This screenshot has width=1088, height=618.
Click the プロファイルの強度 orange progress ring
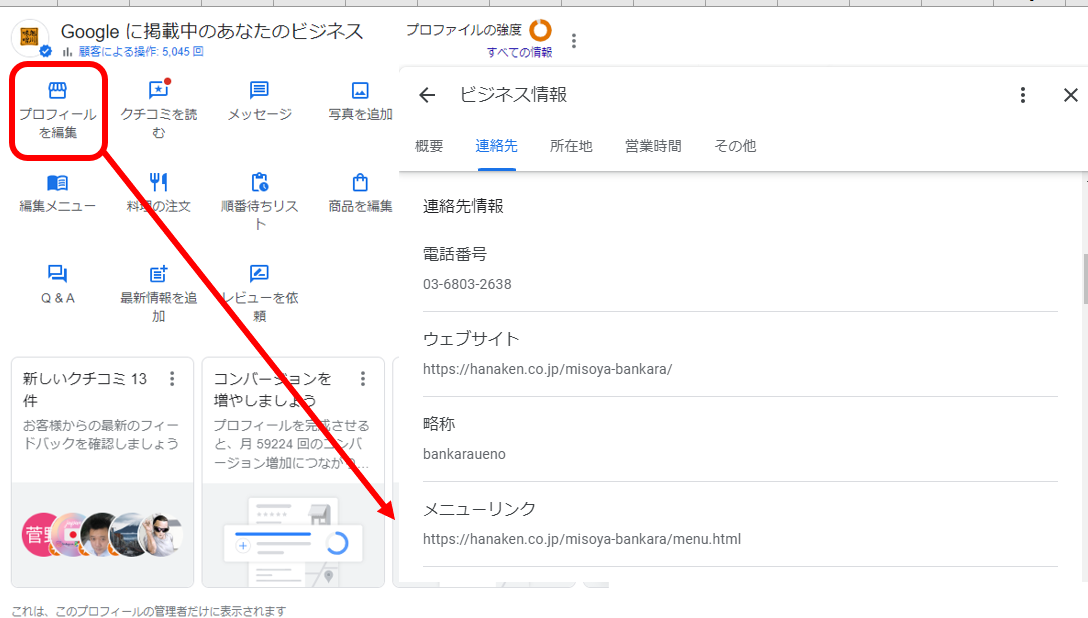click(x=541, y=30)
